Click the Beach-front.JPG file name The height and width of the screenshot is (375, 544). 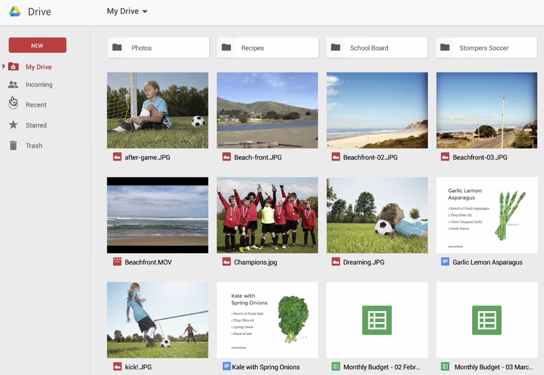click(258, 157)
